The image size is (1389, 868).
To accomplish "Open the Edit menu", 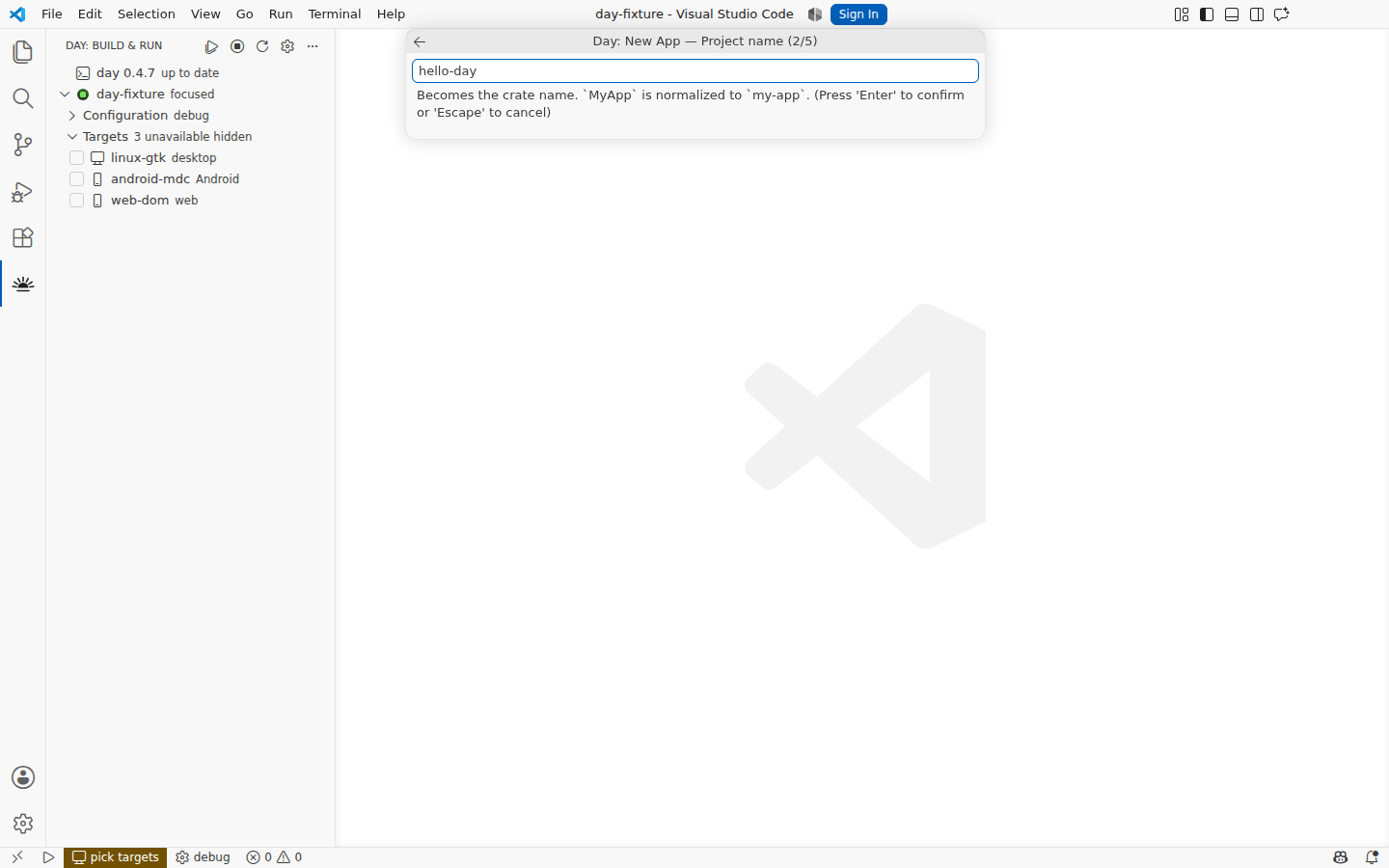I will (x=90, y=14).
